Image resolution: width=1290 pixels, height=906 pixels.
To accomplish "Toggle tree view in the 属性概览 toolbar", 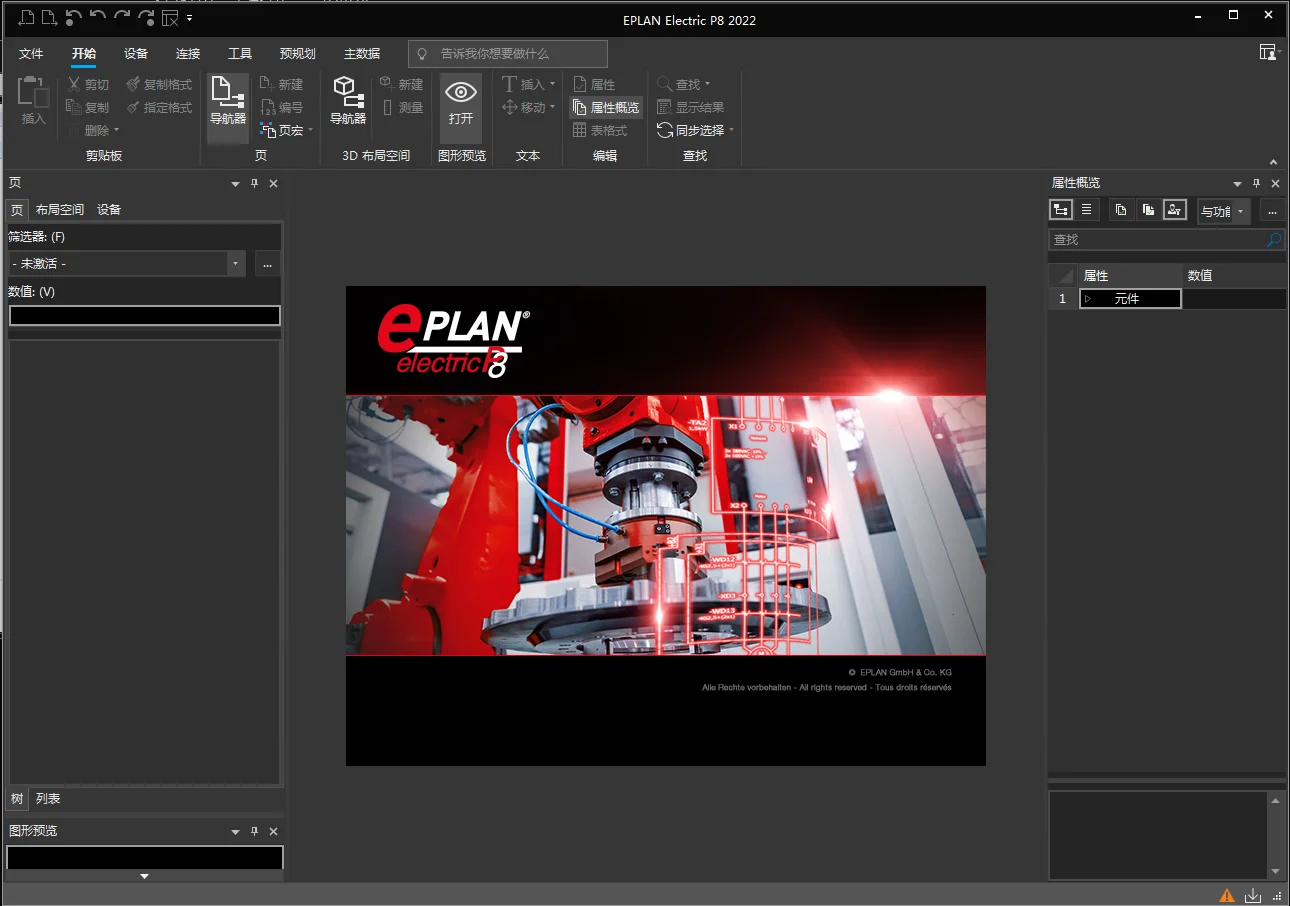I will coord(1061,210).
